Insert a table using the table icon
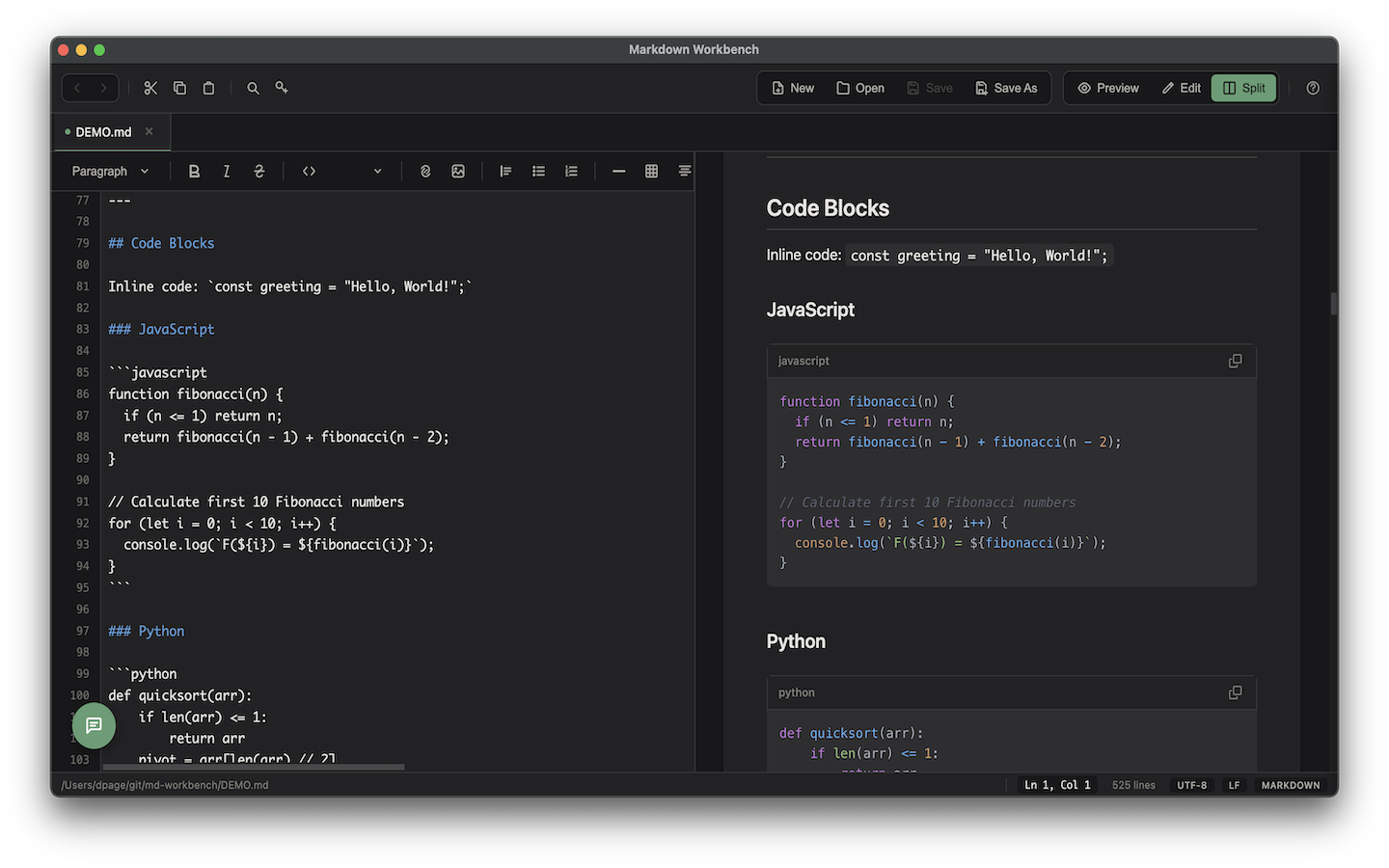Screen dimensions: 1389x868 tap(651, 171)
